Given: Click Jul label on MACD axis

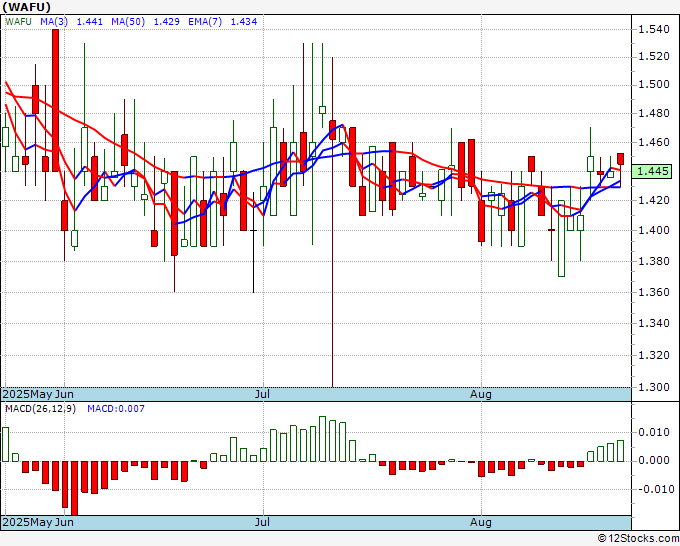Looking at the screenshot, I should (x=262, y=522).
